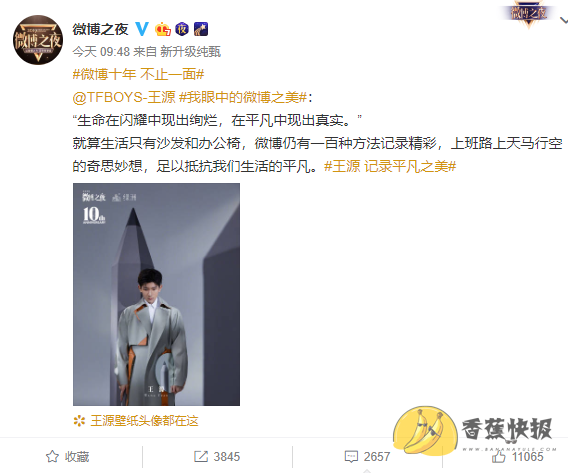
Task: Open comments via the 2657 icon
Action: (x=351, y=456)
